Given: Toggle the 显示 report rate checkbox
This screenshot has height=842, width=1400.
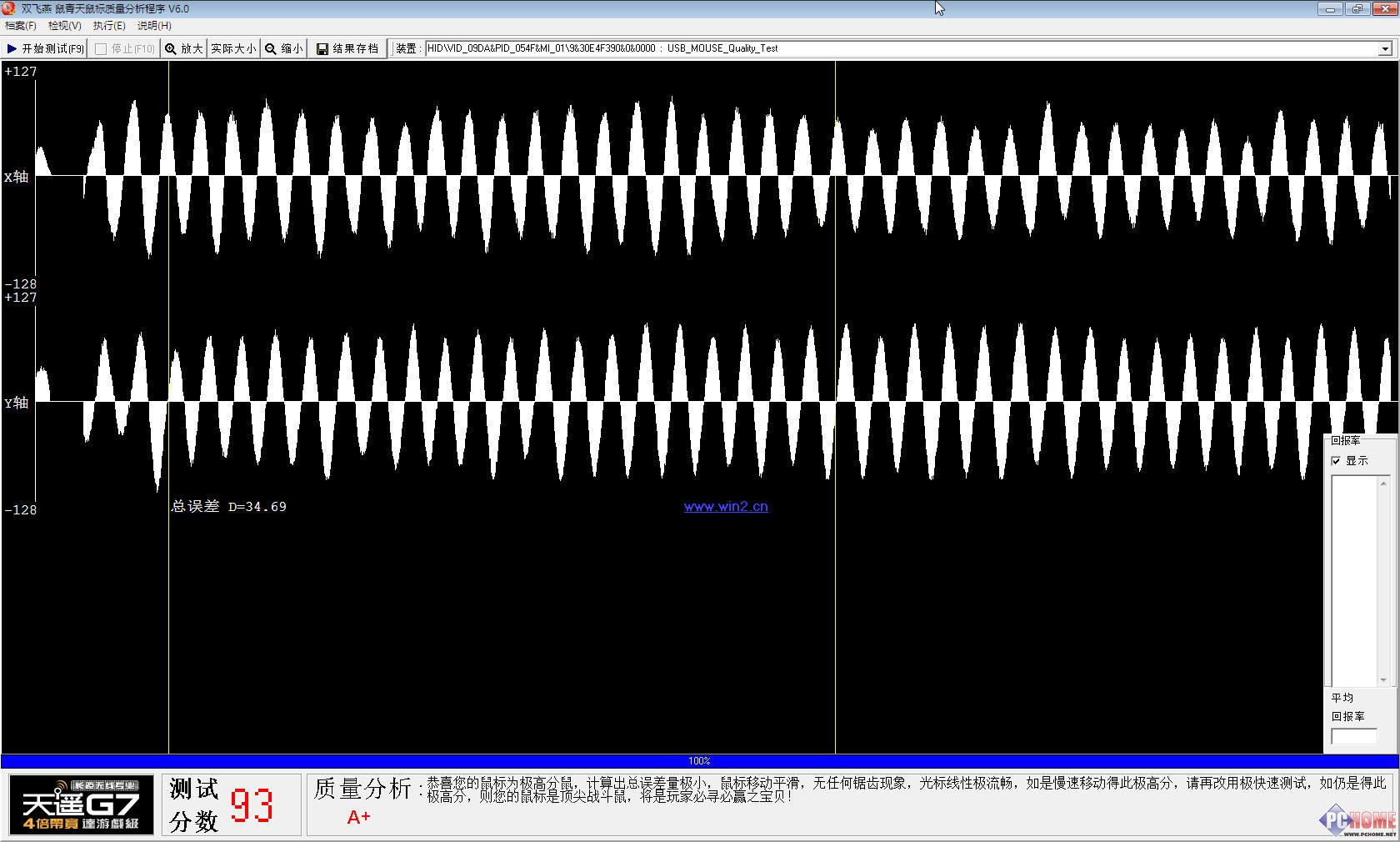Looking at the screenshot, I should [1336, 461].
